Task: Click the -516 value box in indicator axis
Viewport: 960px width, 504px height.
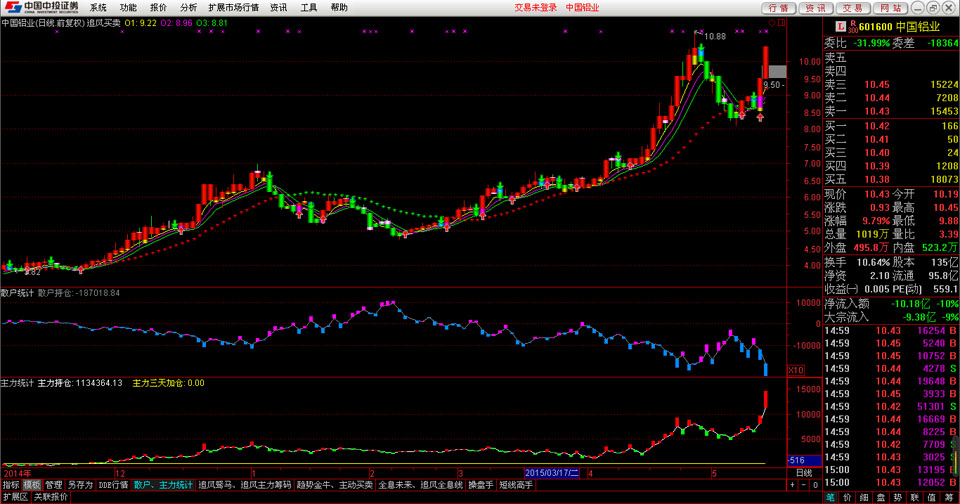Action: (x=804, y=460)
